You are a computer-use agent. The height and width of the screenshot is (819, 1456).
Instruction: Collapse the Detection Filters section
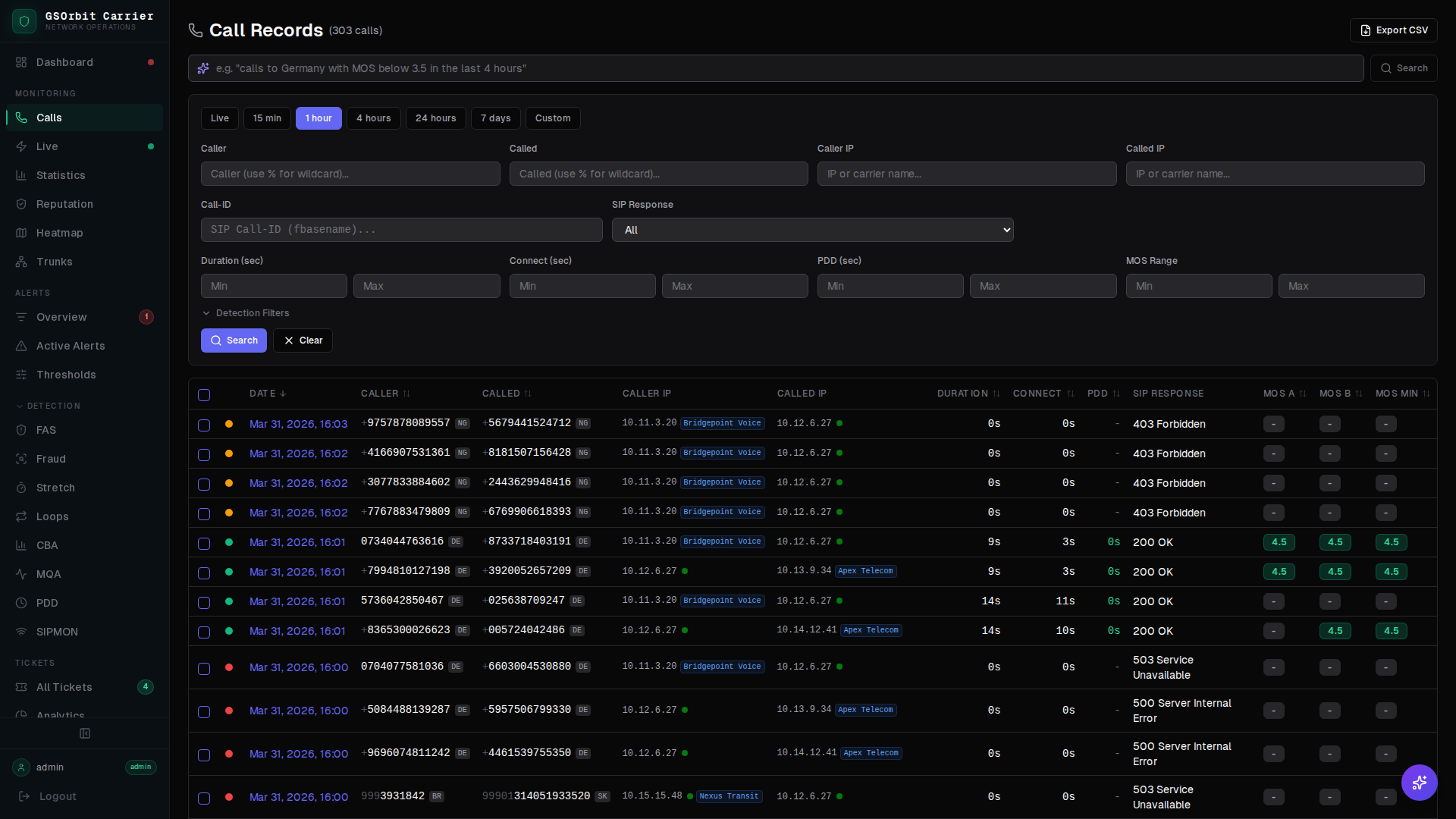246,312
